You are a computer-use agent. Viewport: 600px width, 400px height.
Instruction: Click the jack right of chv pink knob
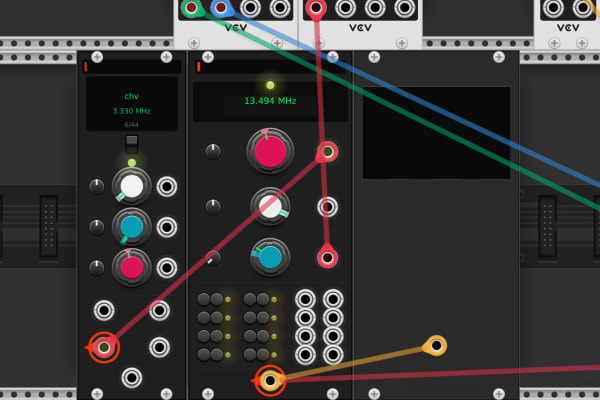coord(166,267)
